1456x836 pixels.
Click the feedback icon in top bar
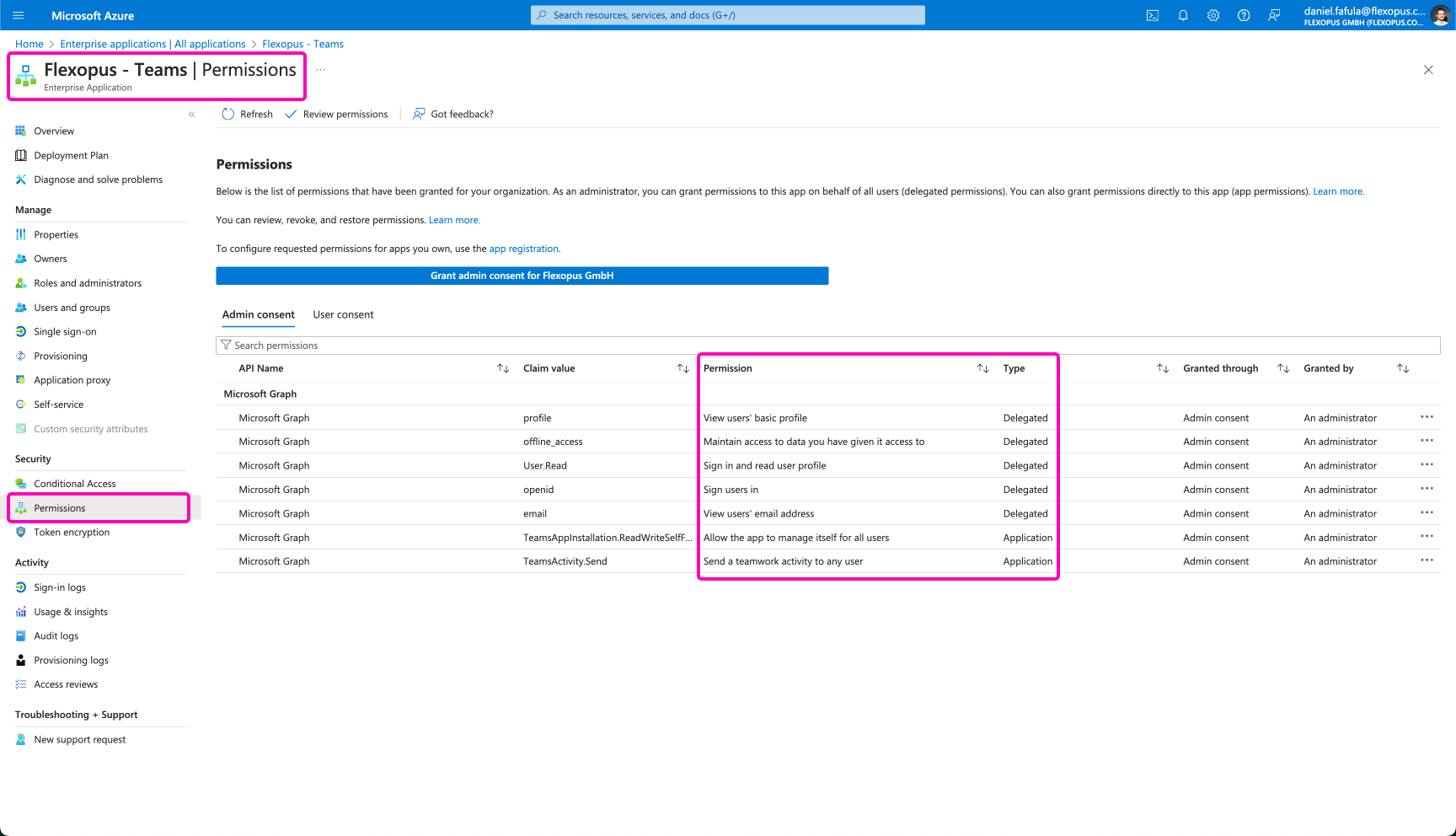coord(1274,15)
